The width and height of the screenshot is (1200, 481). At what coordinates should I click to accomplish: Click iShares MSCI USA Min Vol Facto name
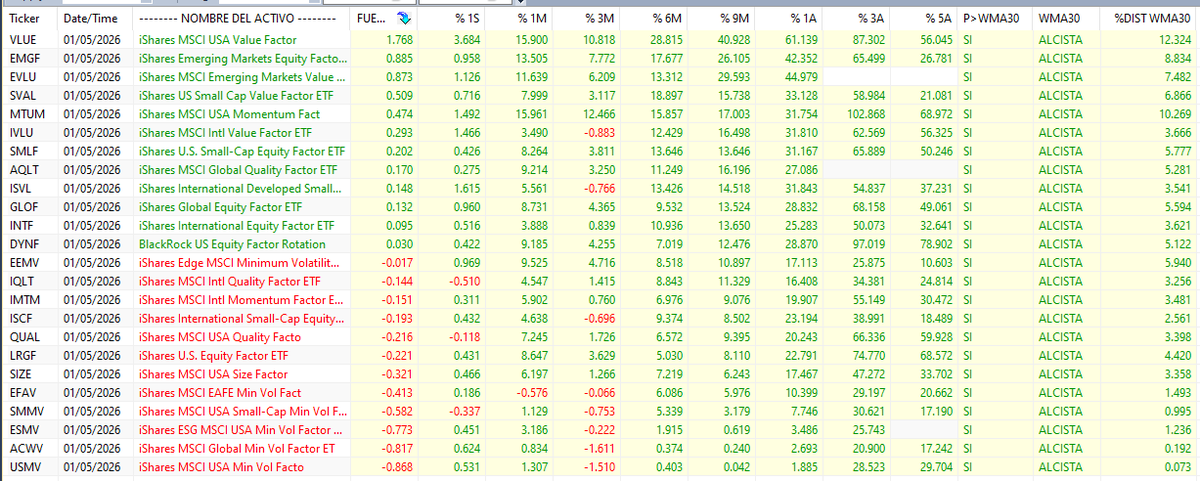click(221, 468)
